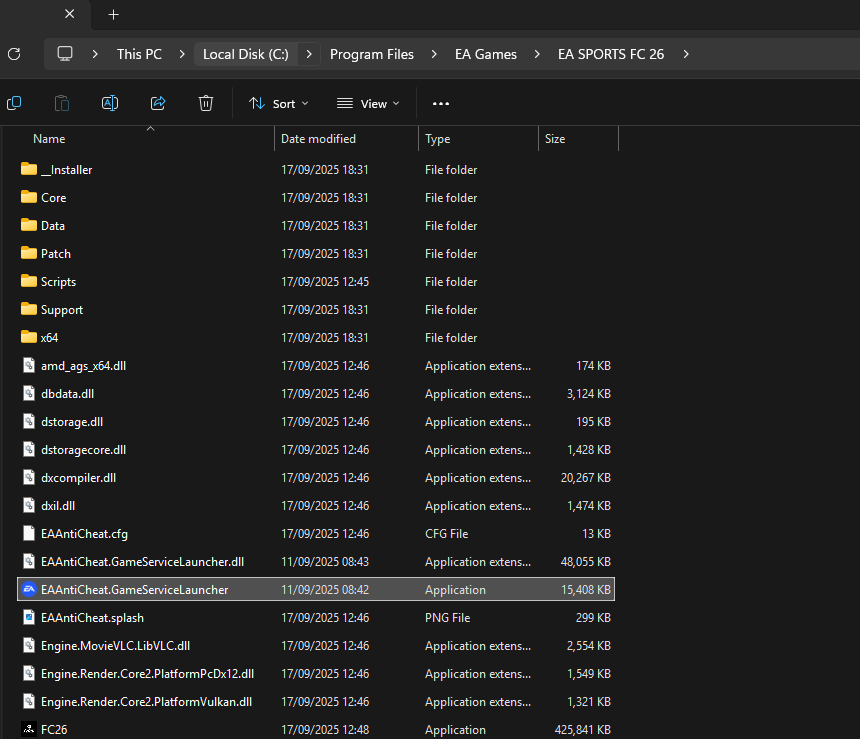Click the 11/09/2025 08:43 date cell

pos(325,562)
